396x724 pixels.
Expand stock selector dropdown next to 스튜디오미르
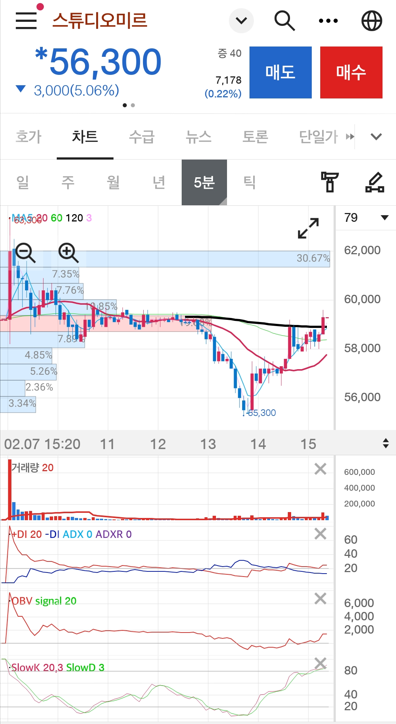(241, 21)
